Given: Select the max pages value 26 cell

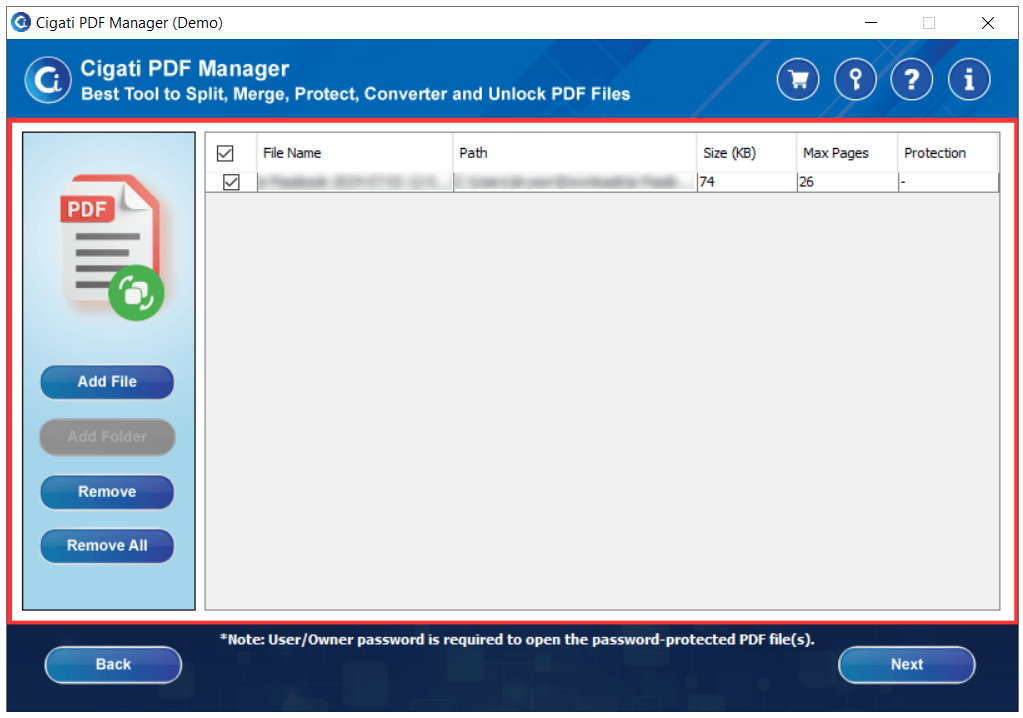Looking at the screenshot, I should 847,182.
